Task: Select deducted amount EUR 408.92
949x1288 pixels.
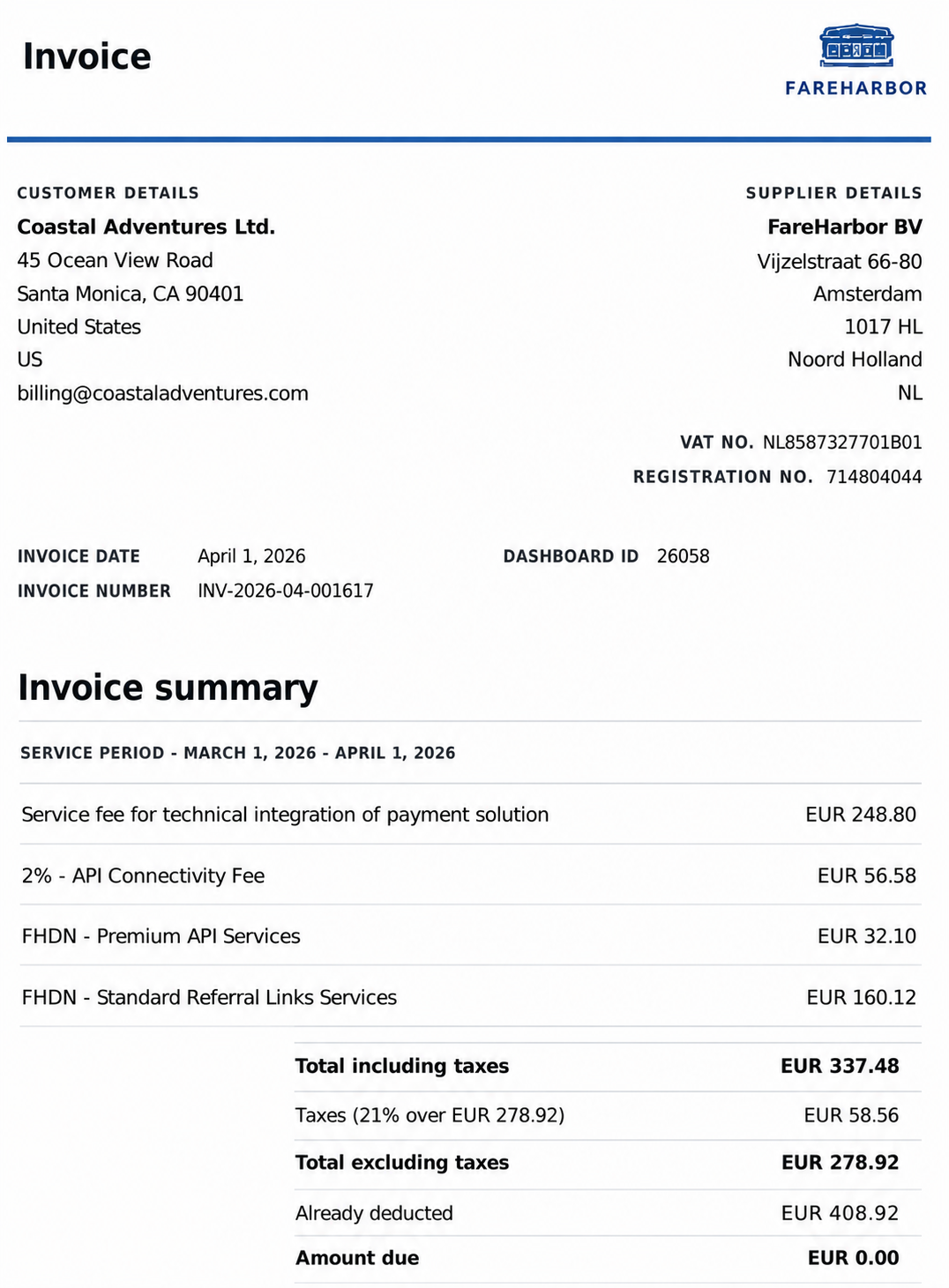Action: click(840, 1213)
